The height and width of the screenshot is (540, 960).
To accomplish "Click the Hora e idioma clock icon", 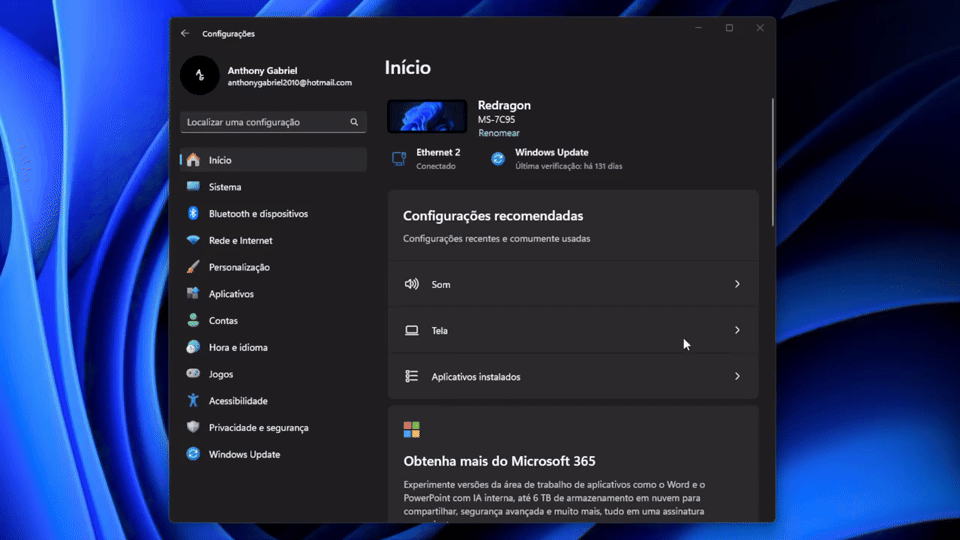I will [x=193, y=347].
